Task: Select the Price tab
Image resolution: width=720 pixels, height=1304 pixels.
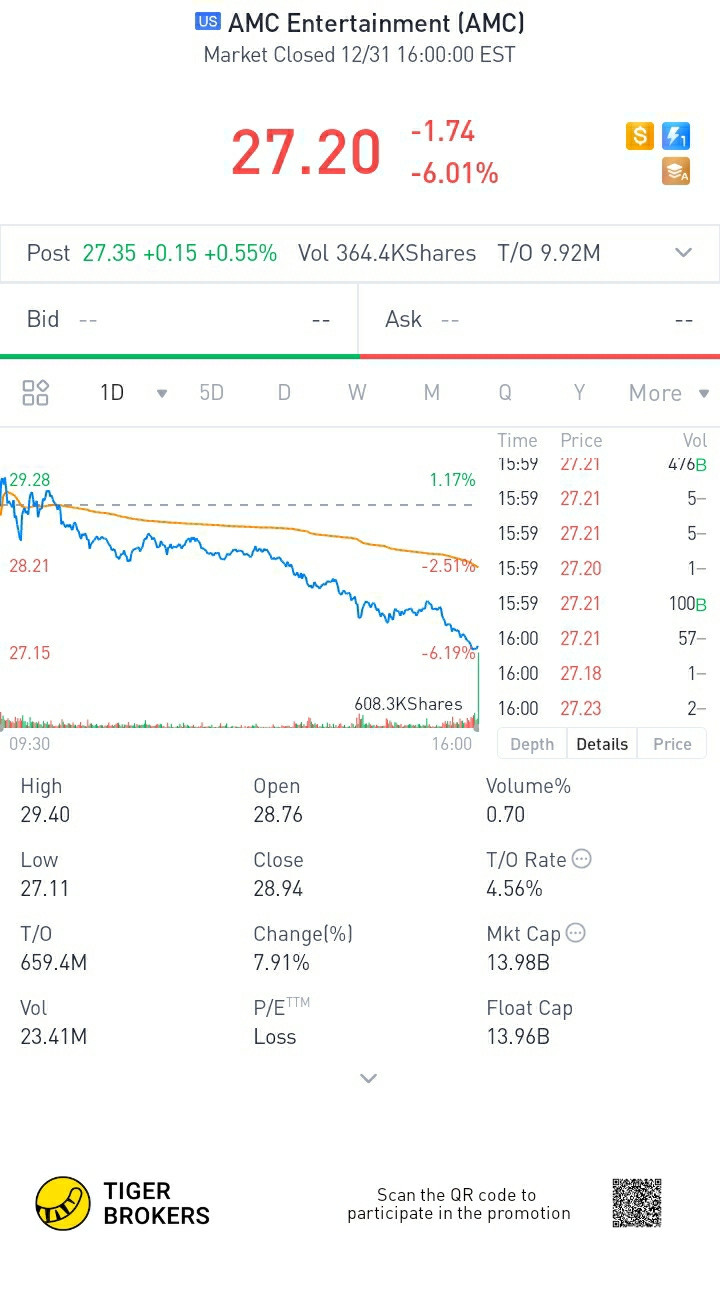Action: click(672, 744)
